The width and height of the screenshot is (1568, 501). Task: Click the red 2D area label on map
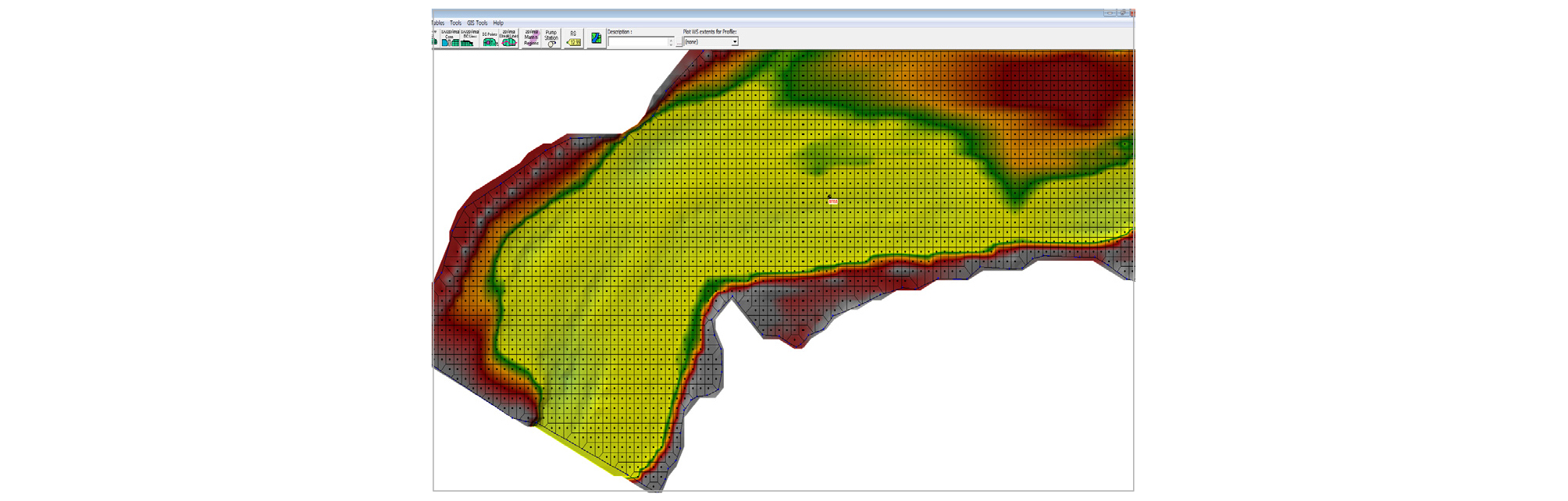(832, 202)
